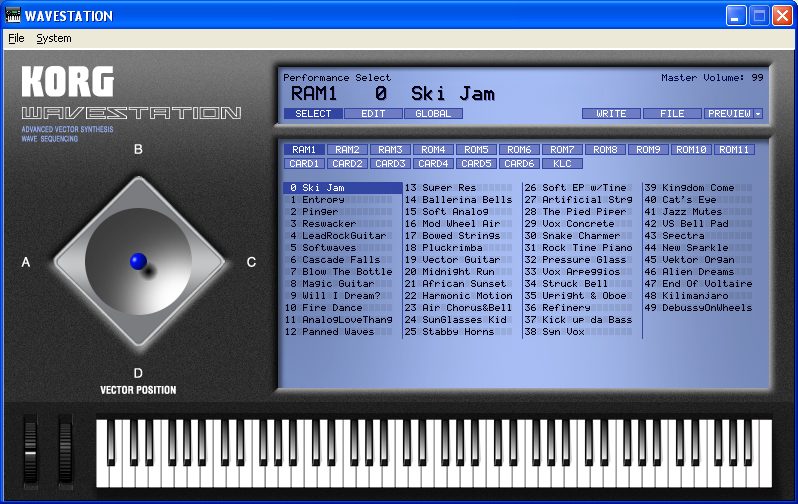Open the System menu
Viewport: 798px width, 504px height.
click(x=53, y=38)
